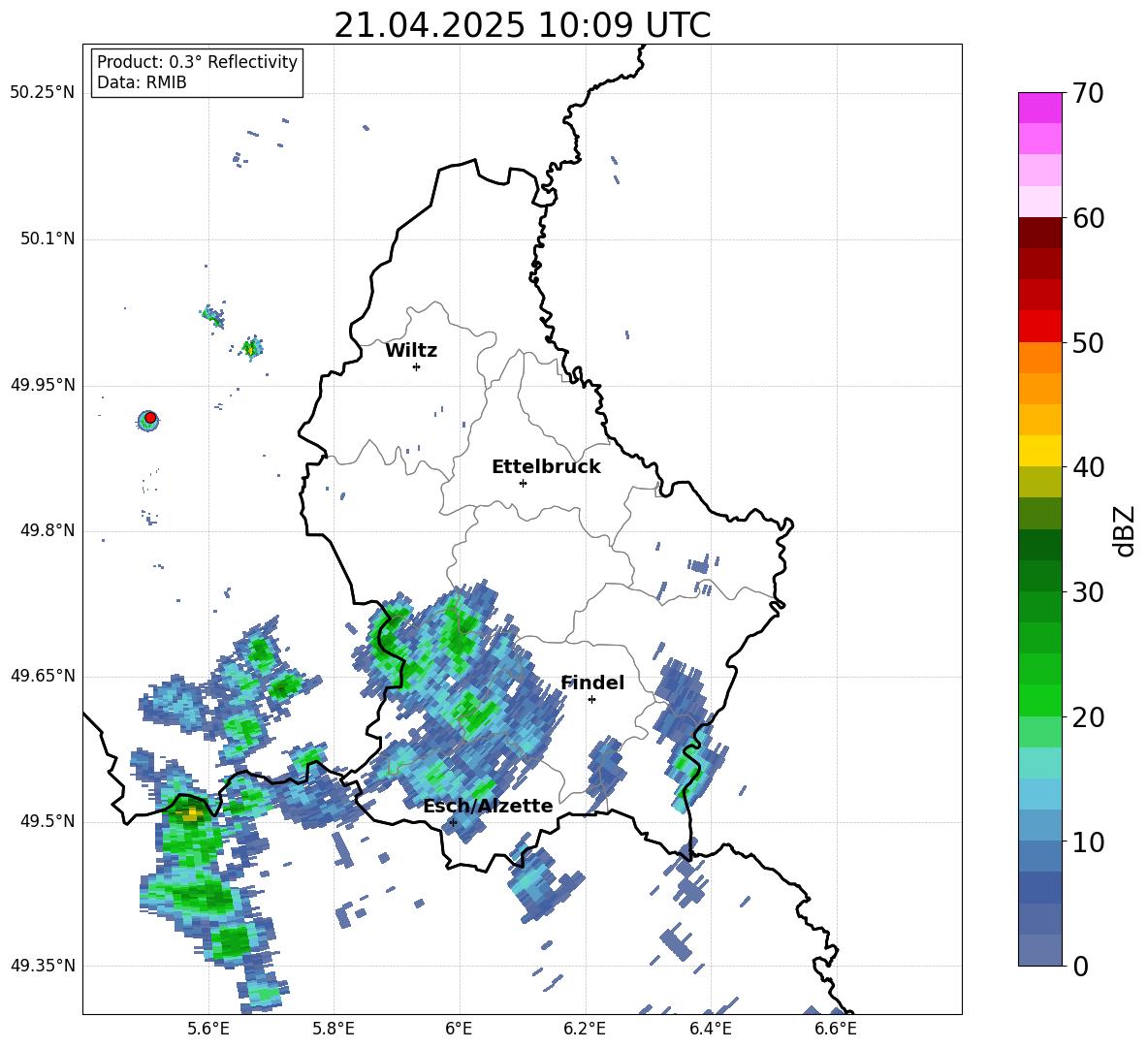Click the colorbar 40 tick label
The height and width of the screenshot is (1048, 1148).
pos(1089,467)
